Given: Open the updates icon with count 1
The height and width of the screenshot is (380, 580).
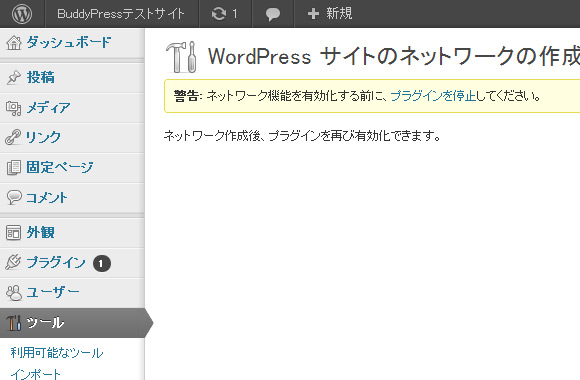Looking at the screenshot, I should click(x=225, y=14).
